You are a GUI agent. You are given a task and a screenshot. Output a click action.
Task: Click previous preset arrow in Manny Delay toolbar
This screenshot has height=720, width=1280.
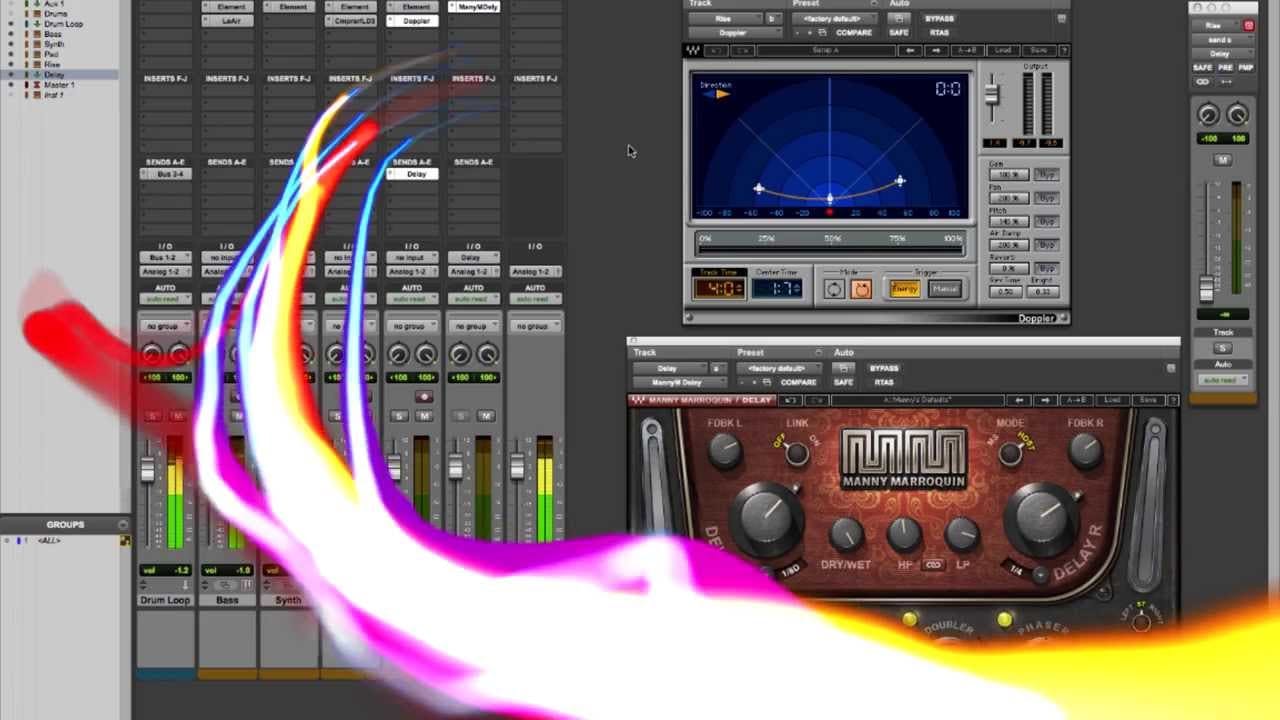pos(1018,400)
